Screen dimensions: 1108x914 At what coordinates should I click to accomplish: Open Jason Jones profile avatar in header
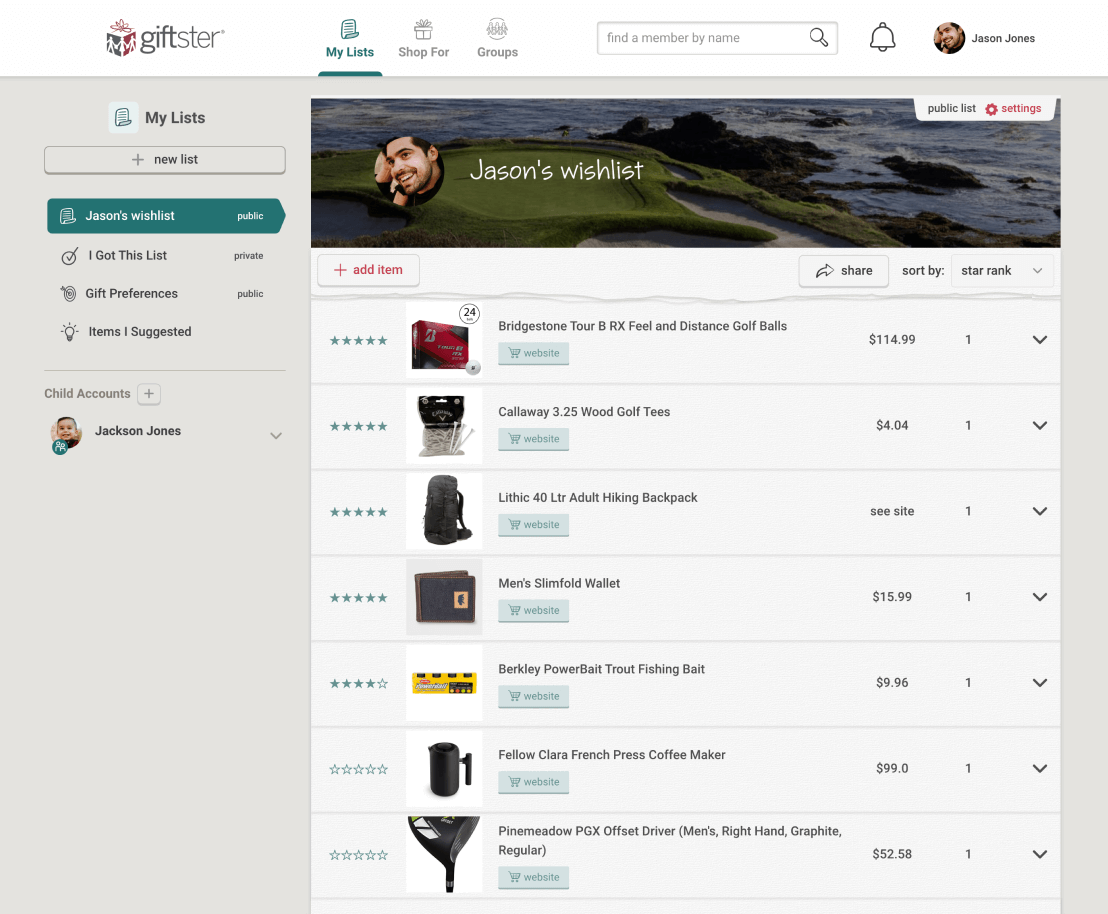click(949, 38)
